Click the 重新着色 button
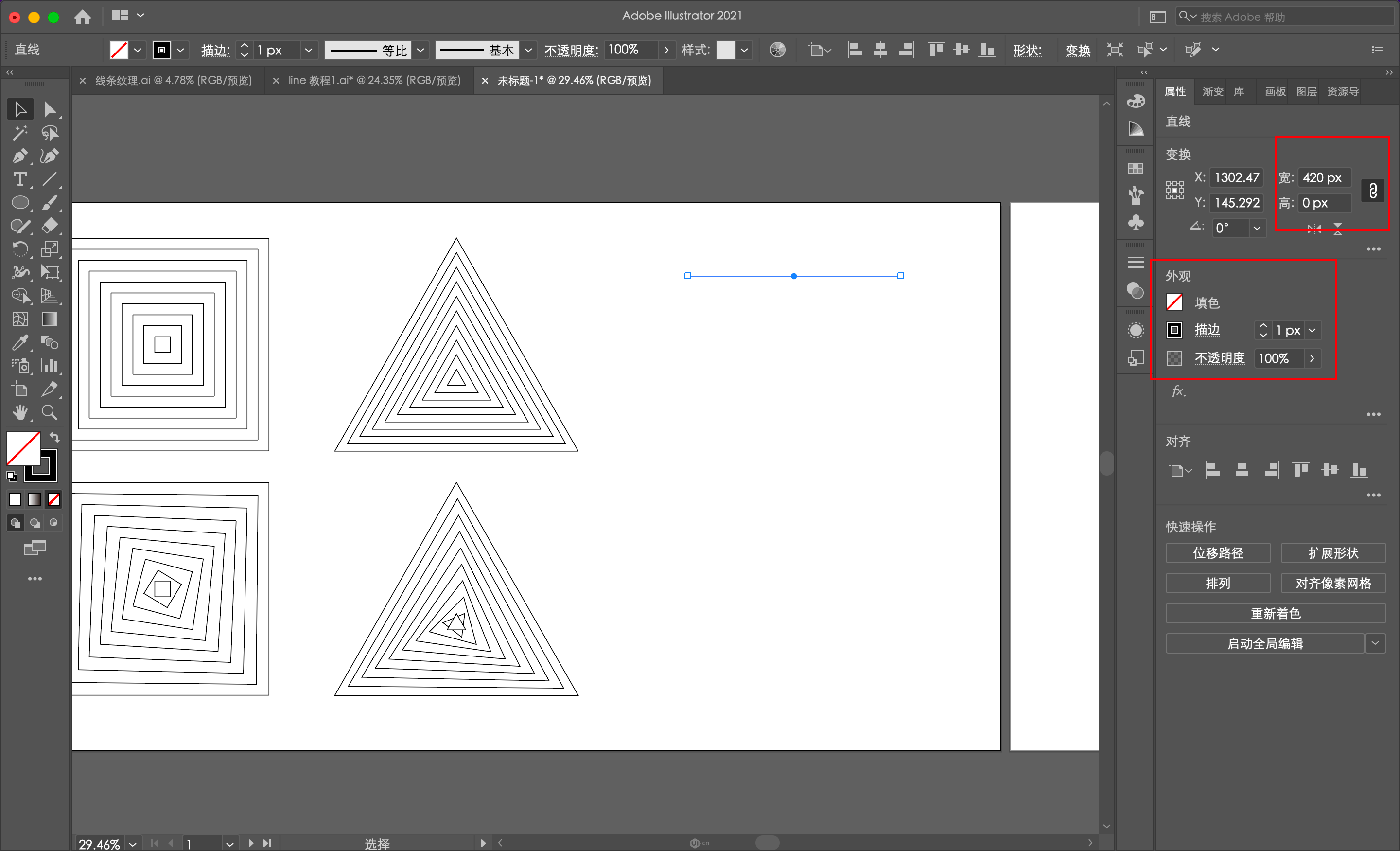 pos(1275,613)
